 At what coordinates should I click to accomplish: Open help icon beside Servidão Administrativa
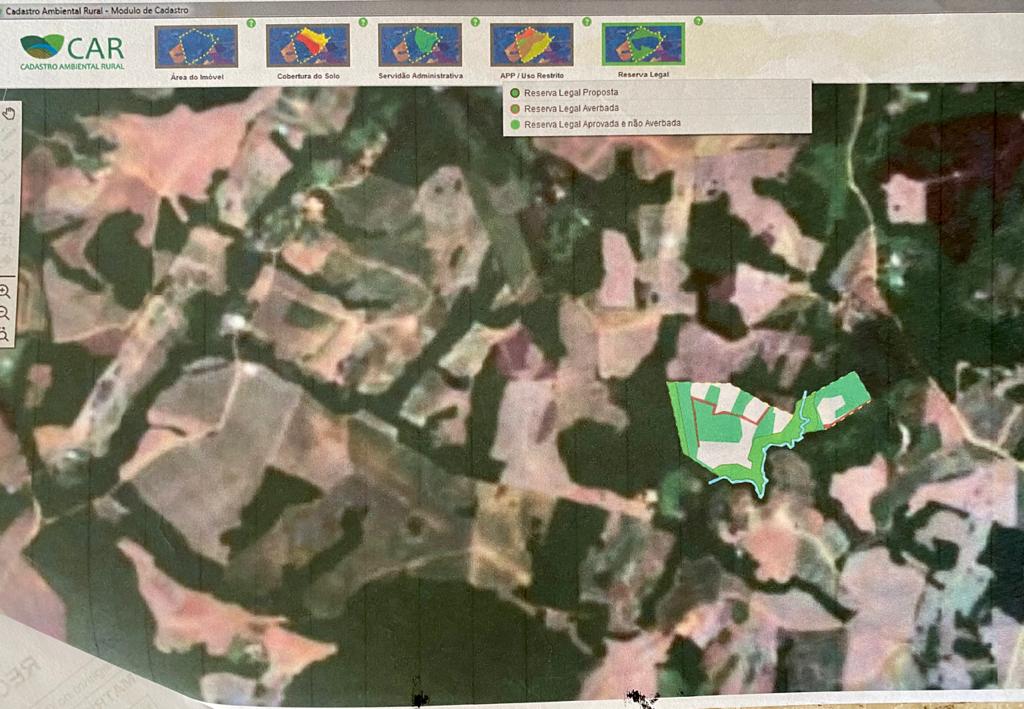(475, 22)
